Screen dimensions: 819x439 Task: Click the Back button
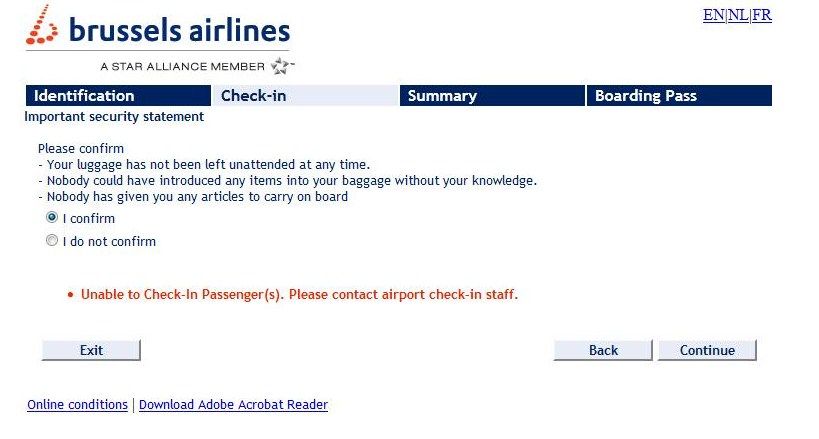click(603, 350)
